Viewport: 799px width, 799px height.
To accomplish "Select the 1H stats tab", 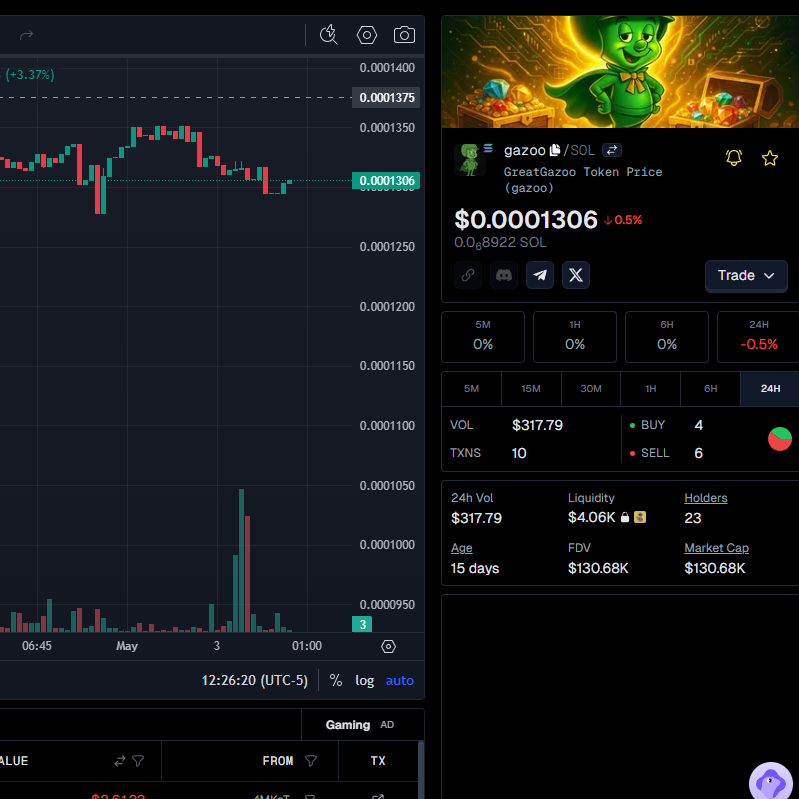I will (651, 389).
